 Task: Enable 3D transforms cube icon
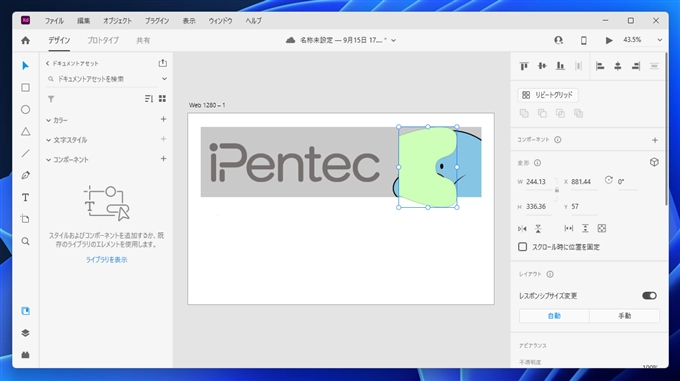[x=654, y=163]
